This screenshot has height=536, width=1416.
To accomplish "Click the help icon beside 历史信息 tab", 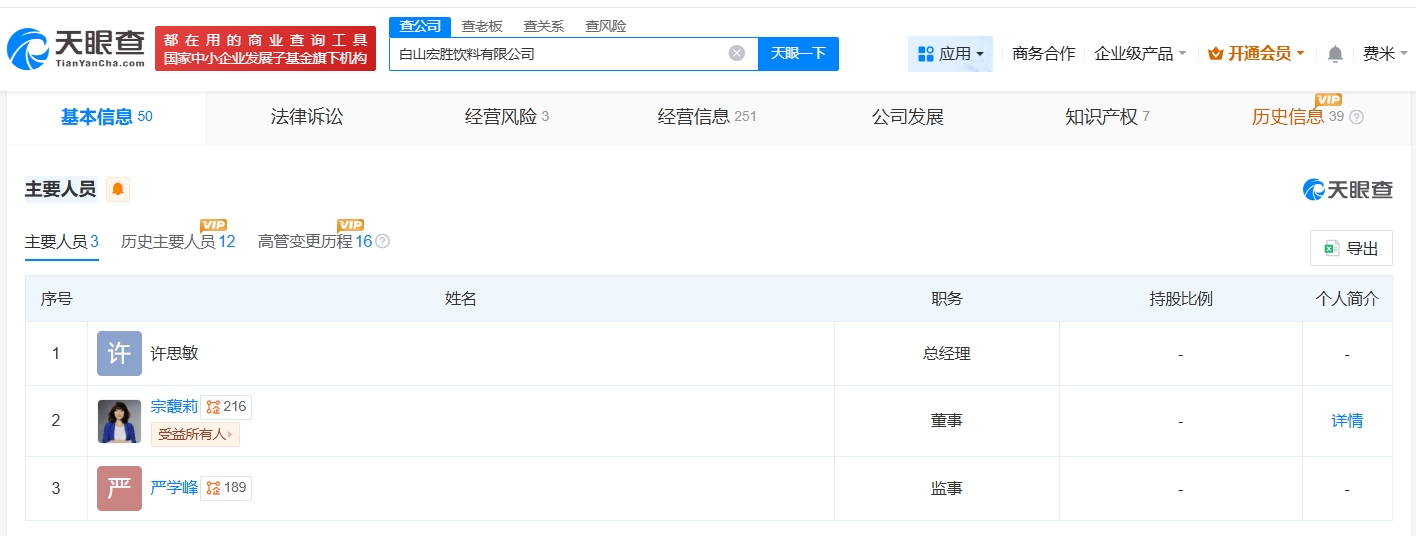I will (x=1356, y=117).
